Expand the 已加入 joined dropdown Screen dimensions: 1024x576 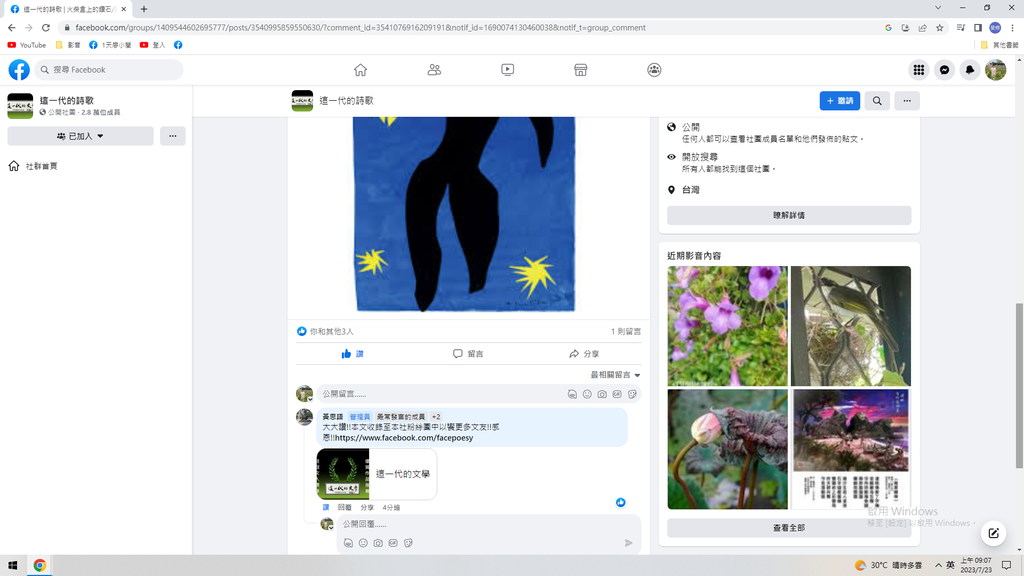80,136
